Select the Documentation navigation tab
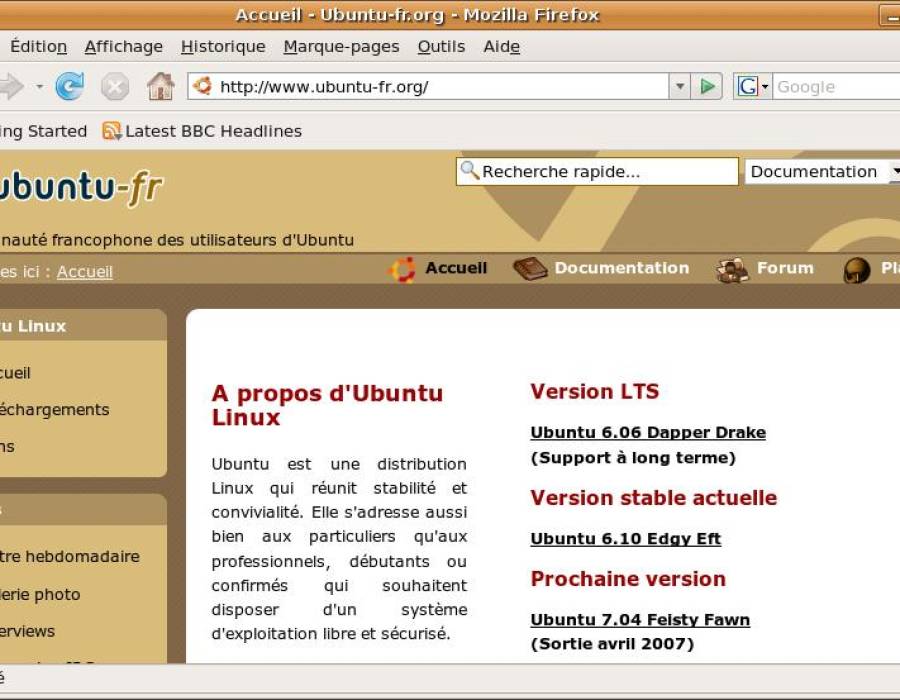 (x=622, y=268)
